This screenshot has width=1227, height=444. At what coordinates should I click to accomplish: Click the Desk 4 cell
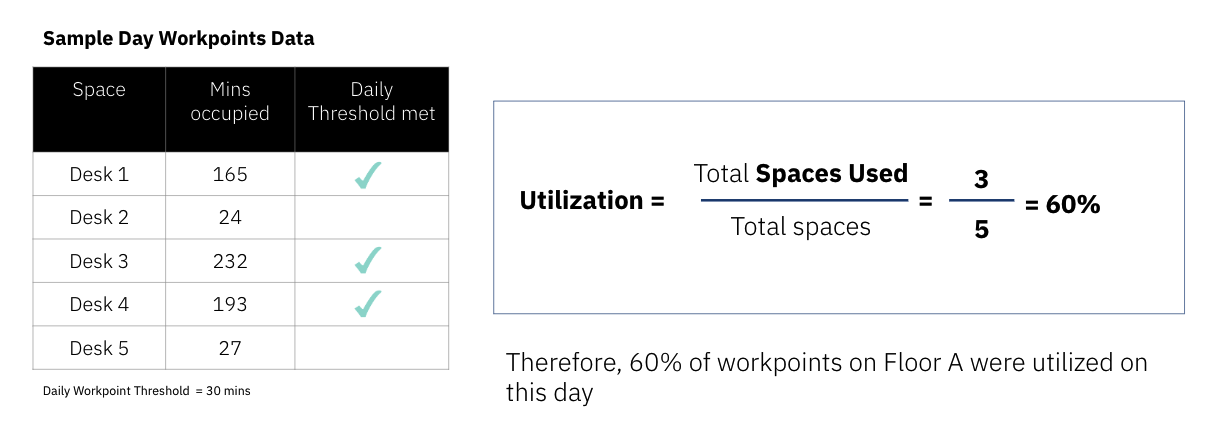click(x=99, y=304)
